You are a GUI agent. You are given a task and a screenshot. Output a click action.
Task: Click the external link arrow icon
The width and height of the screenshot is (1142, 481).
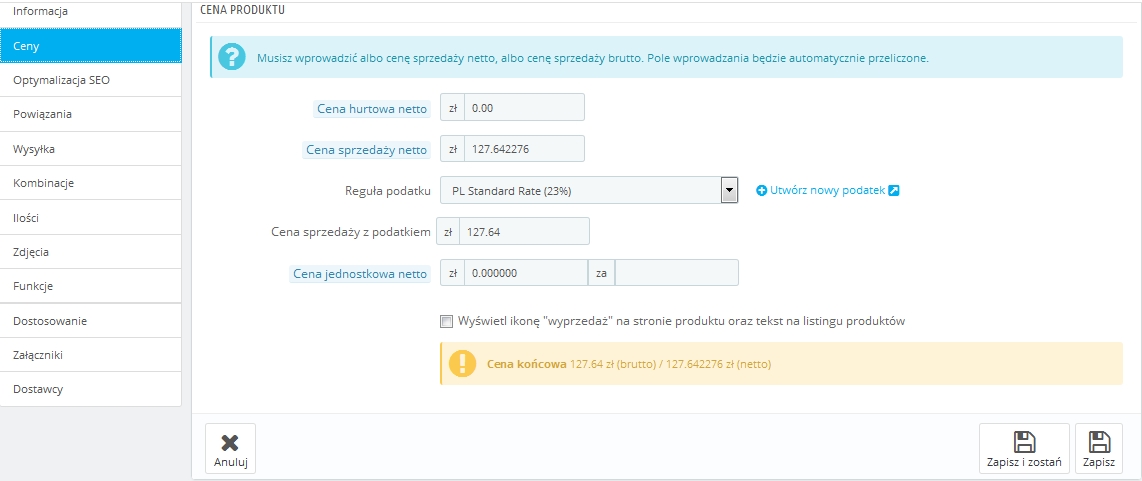click(x=894, y=190)
